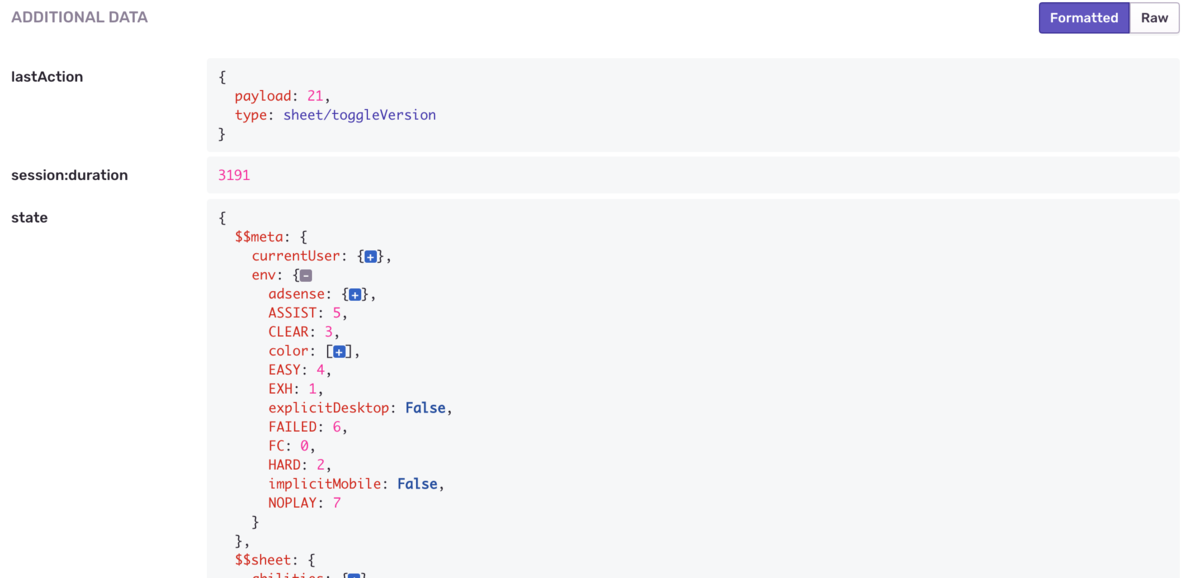The width and height of the screenshot is (1200, 578).
Task: Switch to Formatted view
Action: [x=1084, y=18]
